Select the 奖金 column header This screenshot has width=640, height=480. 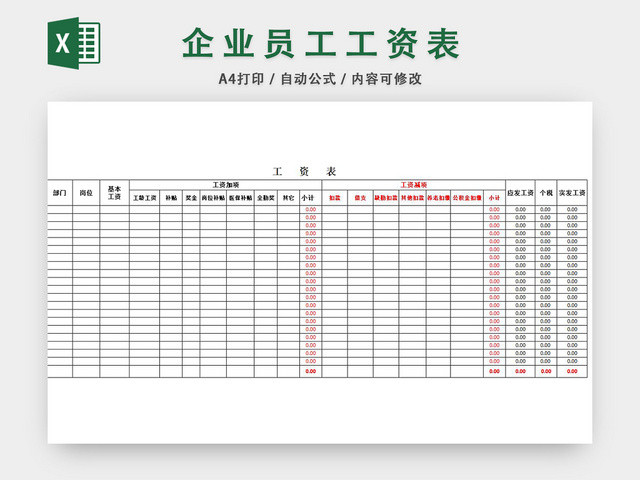pos(191,198)
